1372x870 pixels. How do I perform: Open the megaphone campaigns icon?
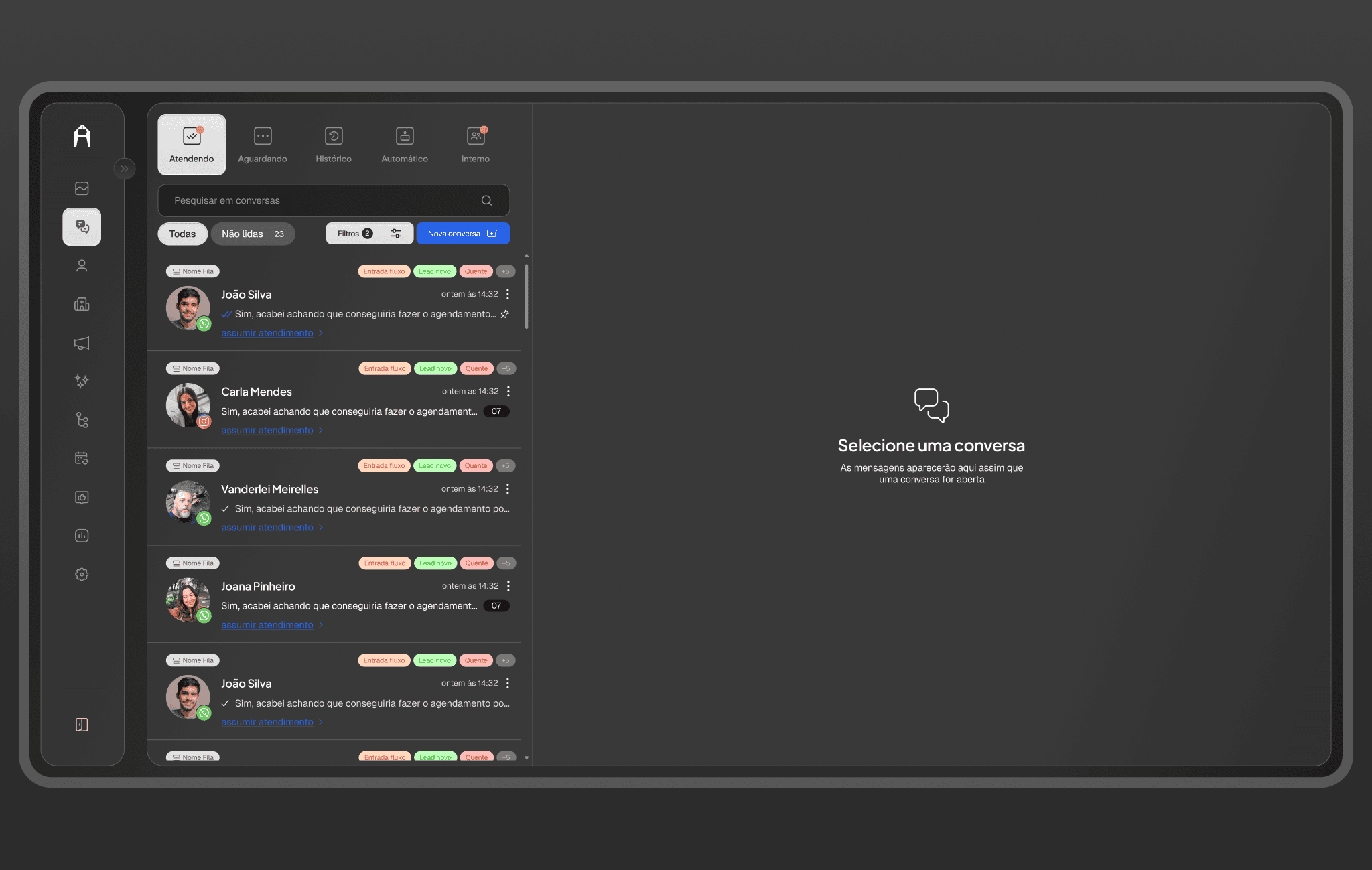(x=82, y=343)
